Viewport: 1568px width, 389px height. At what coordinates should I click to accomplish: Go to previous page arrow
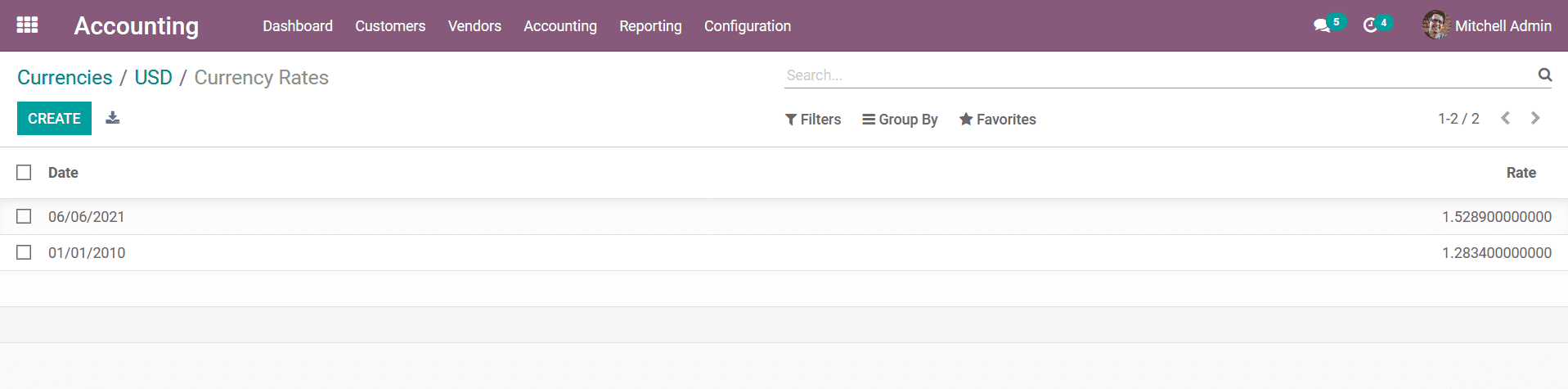pos(1505,118)
